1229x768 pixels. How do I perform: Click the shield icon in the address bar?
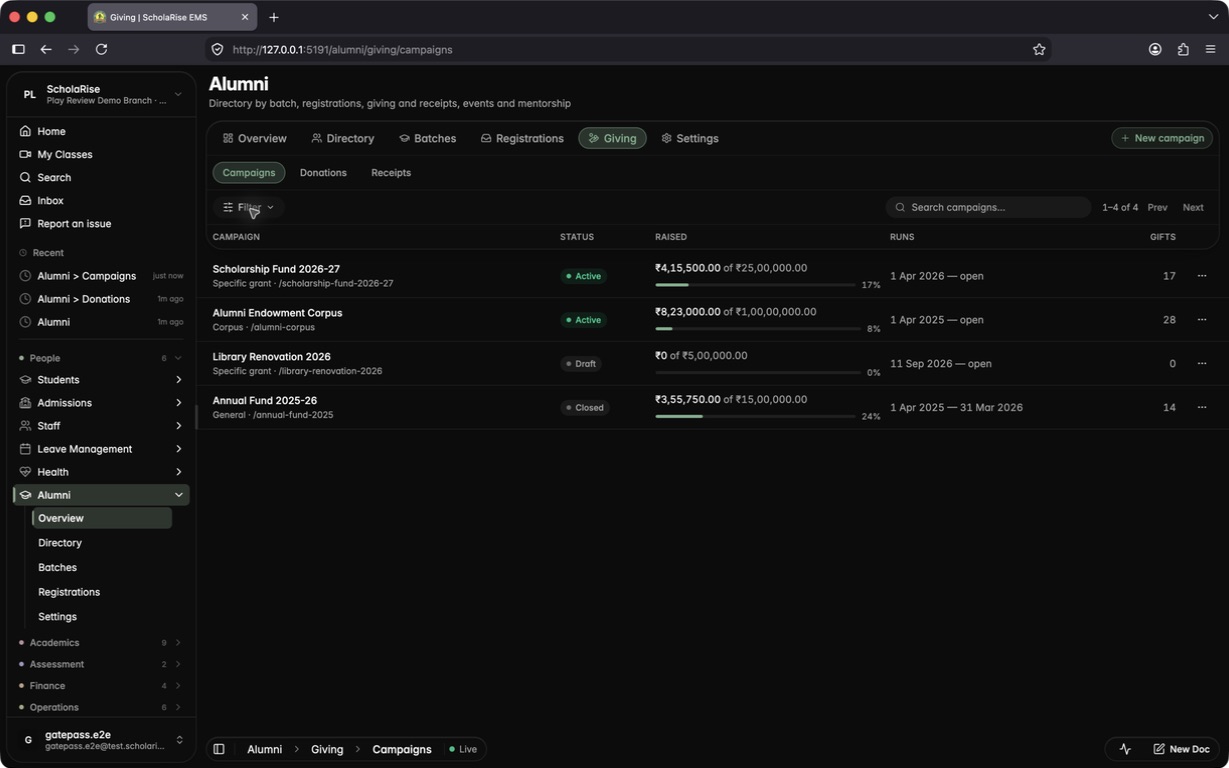pos(217,49)
